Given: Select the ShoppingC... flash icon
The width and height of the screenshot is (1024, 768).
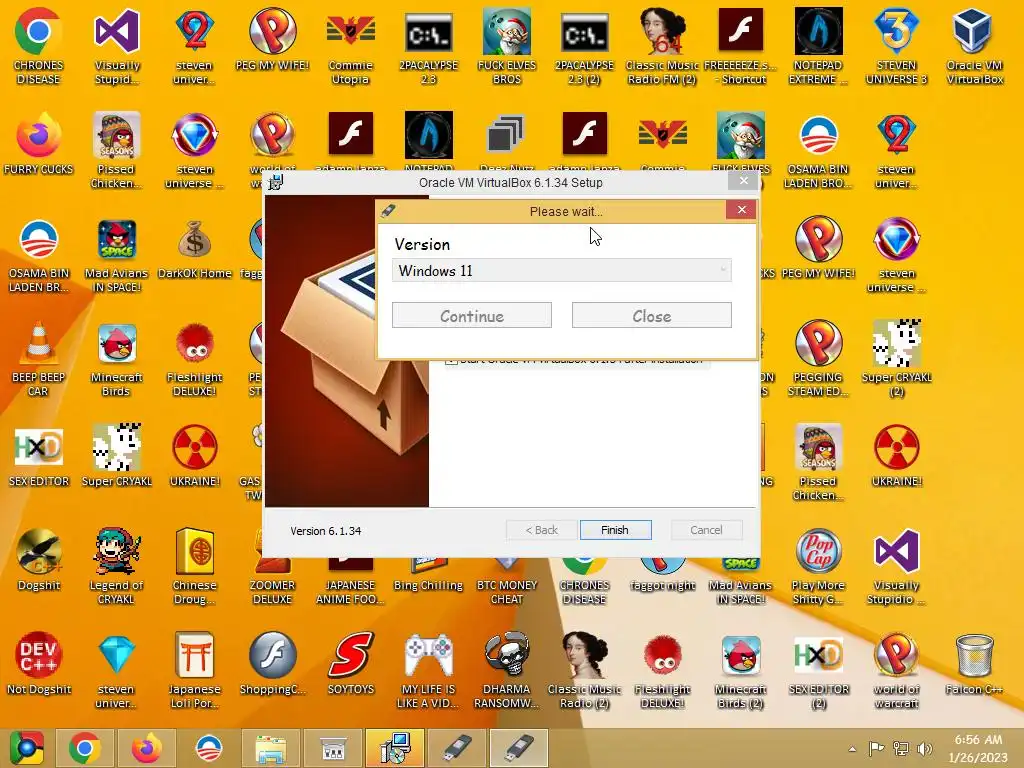Looking at the screenshot, I should pos(272,663).
